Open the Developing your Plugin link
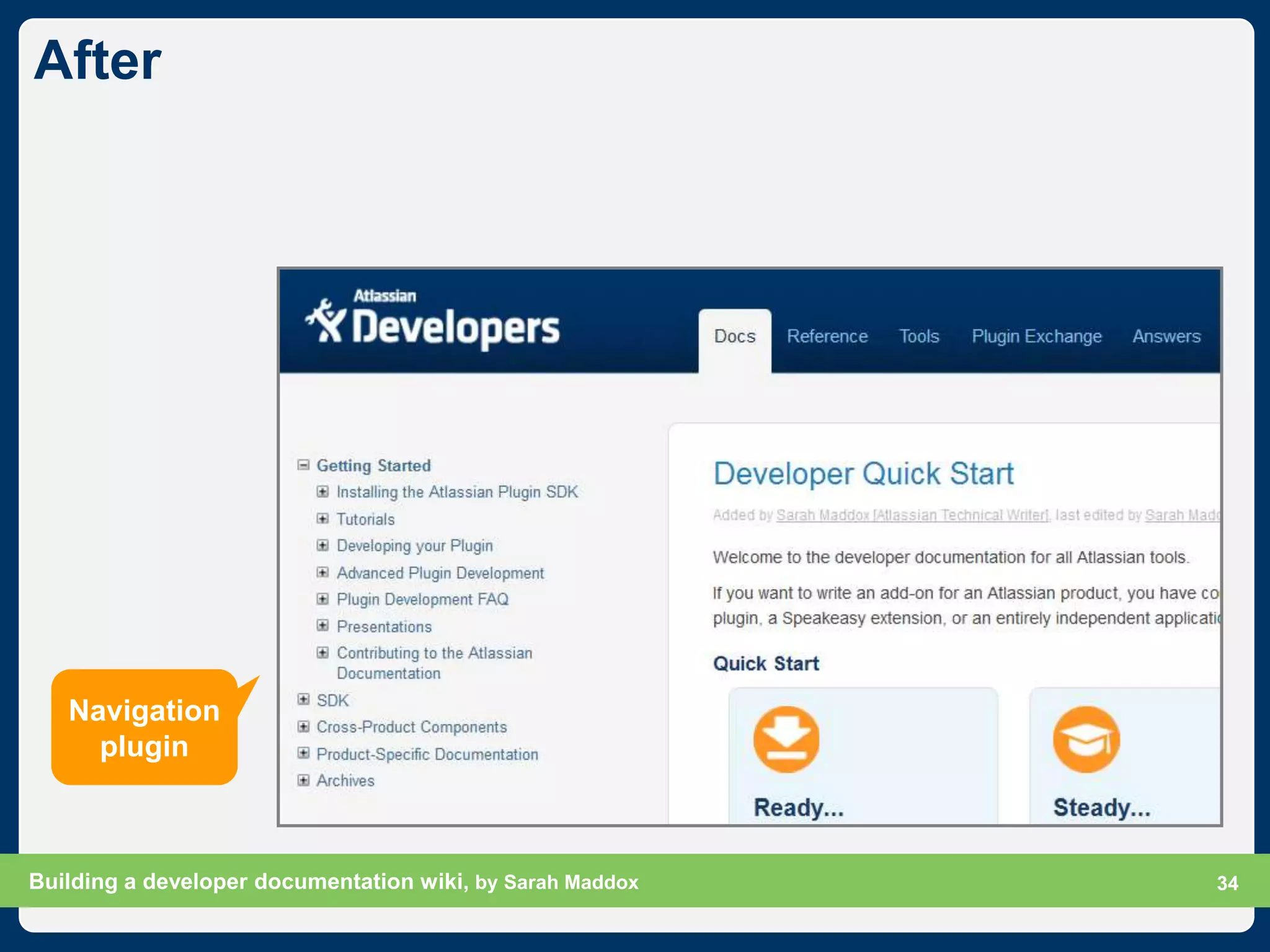 [415, 546]
